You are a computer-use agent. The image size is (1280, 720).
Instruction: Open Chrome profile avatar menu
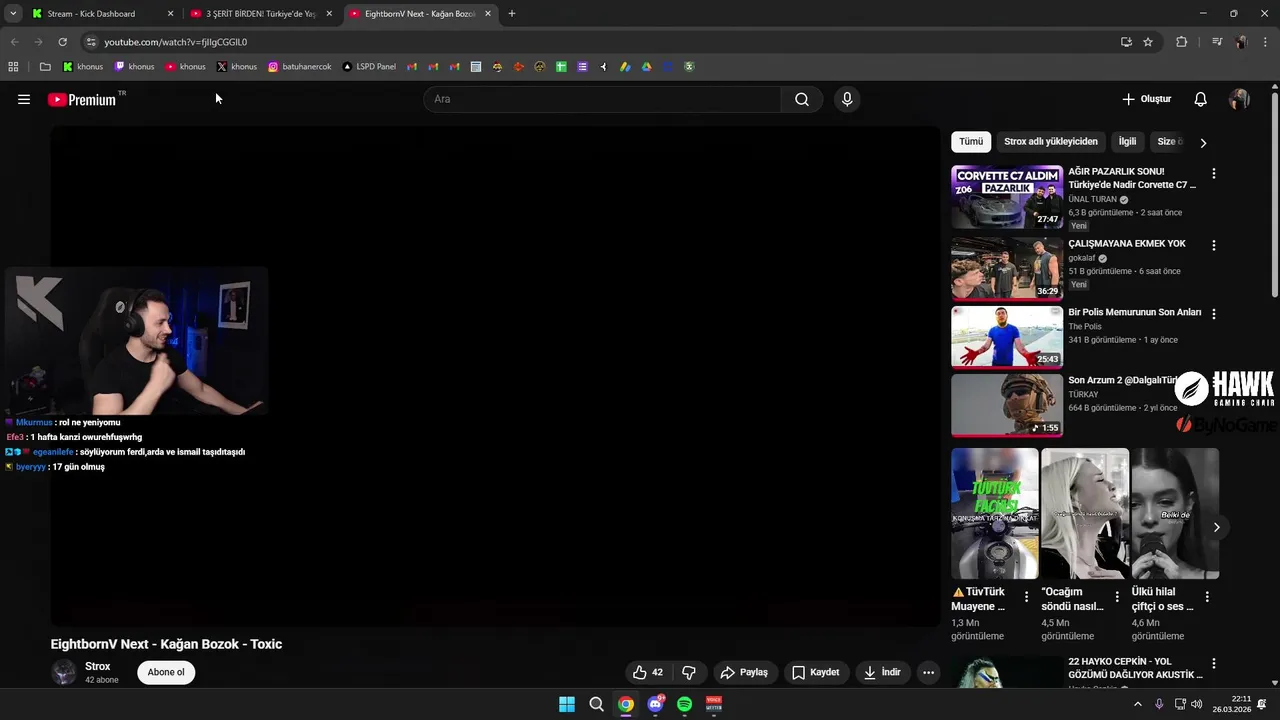coord(1241,42)
